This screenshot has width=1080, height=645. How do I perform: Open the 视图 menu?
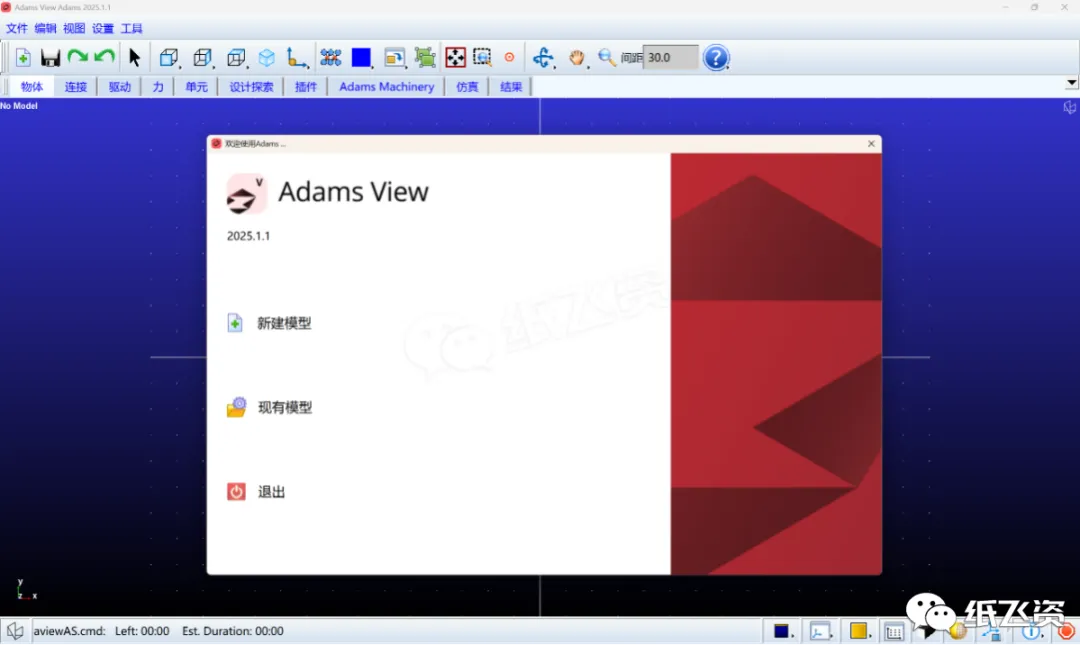pyautogui.click(x=74, y=28)
